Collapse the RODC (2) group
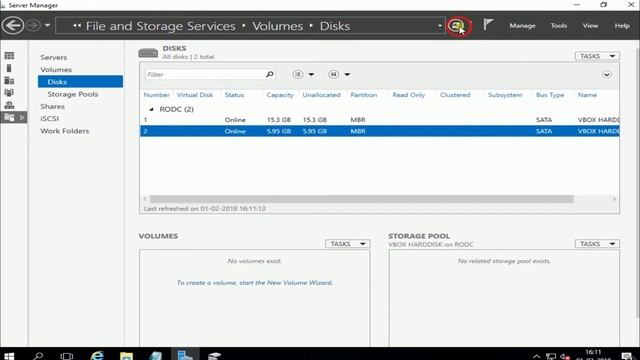This screenshot has width=640, height=360. 151,109
